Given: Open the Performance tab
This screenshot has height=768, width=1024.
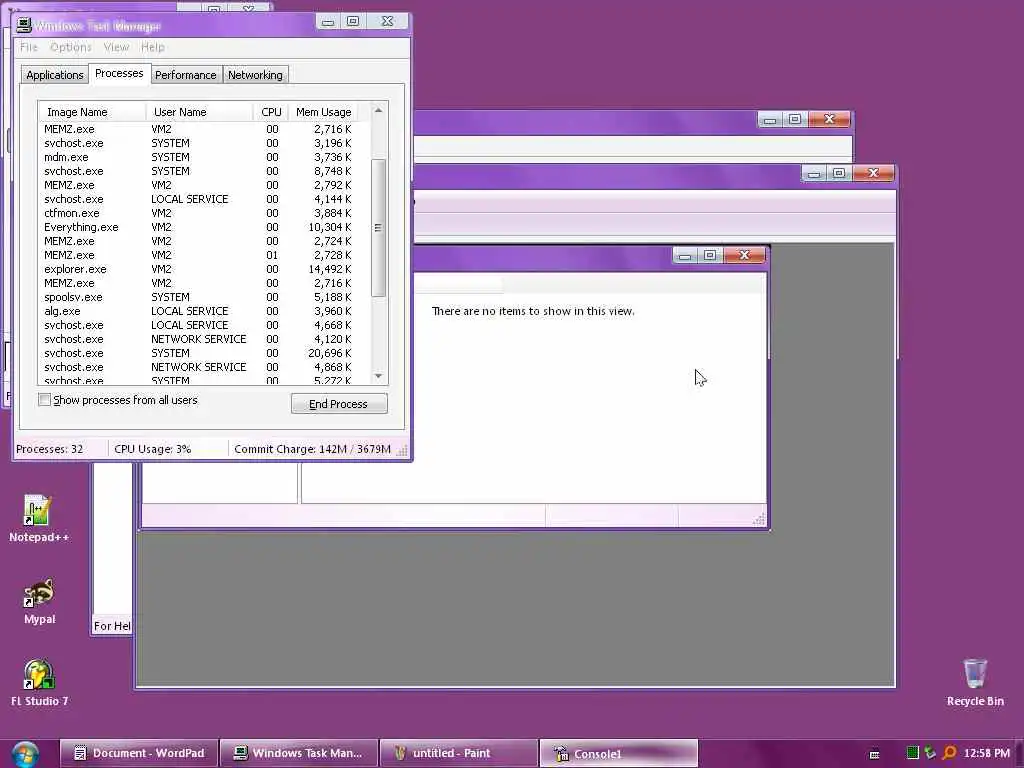Looking at the screenshot, I should (x=185, y=75).
